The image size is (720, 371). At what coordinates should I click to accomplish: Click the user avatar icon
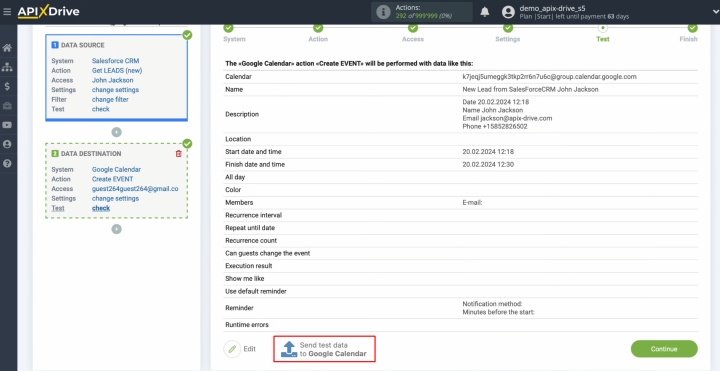point(508,12)
